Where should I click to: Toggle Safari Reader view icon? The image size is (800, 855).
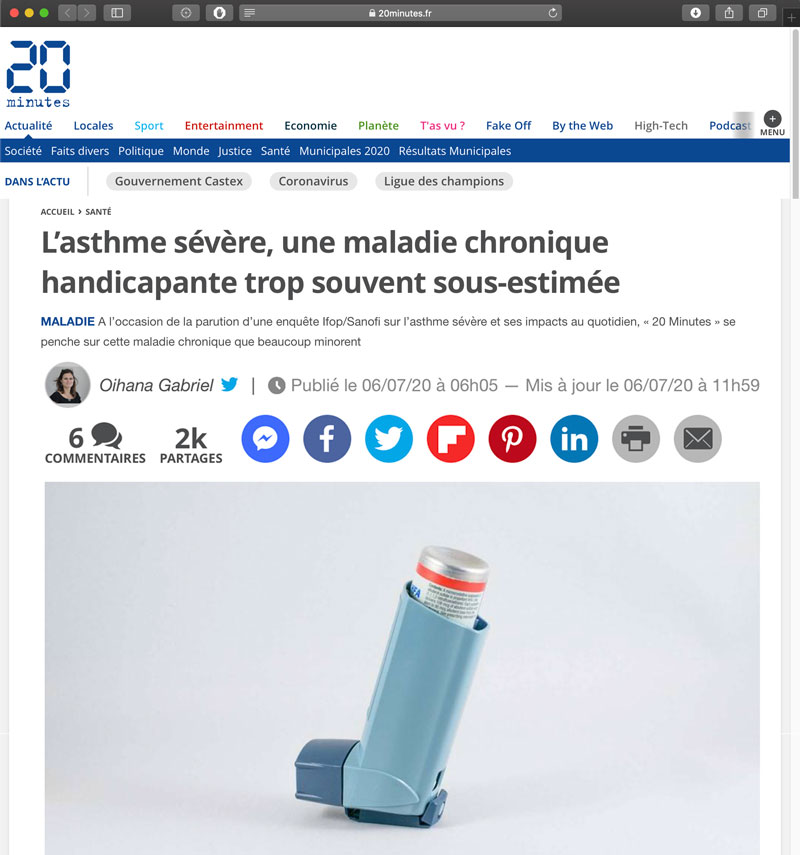click(x=249, y=13)
